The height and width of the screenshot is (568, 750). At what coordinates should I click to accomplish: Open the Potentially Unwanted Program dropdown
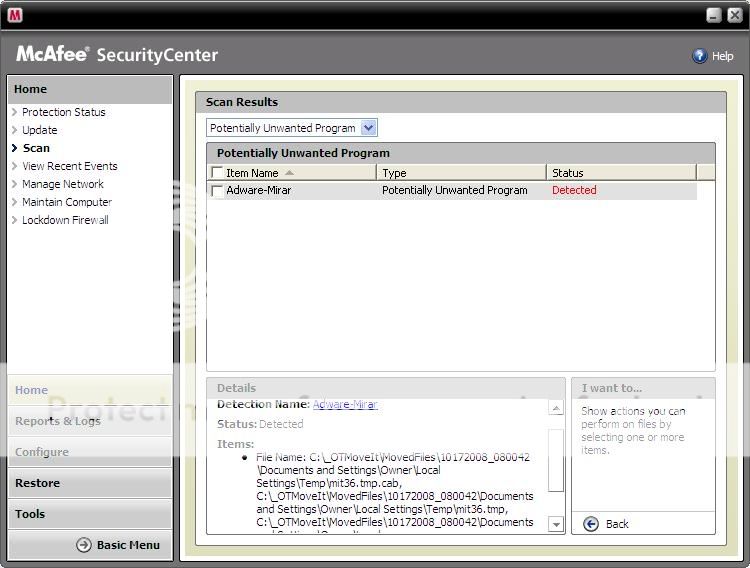click(368, 128)
